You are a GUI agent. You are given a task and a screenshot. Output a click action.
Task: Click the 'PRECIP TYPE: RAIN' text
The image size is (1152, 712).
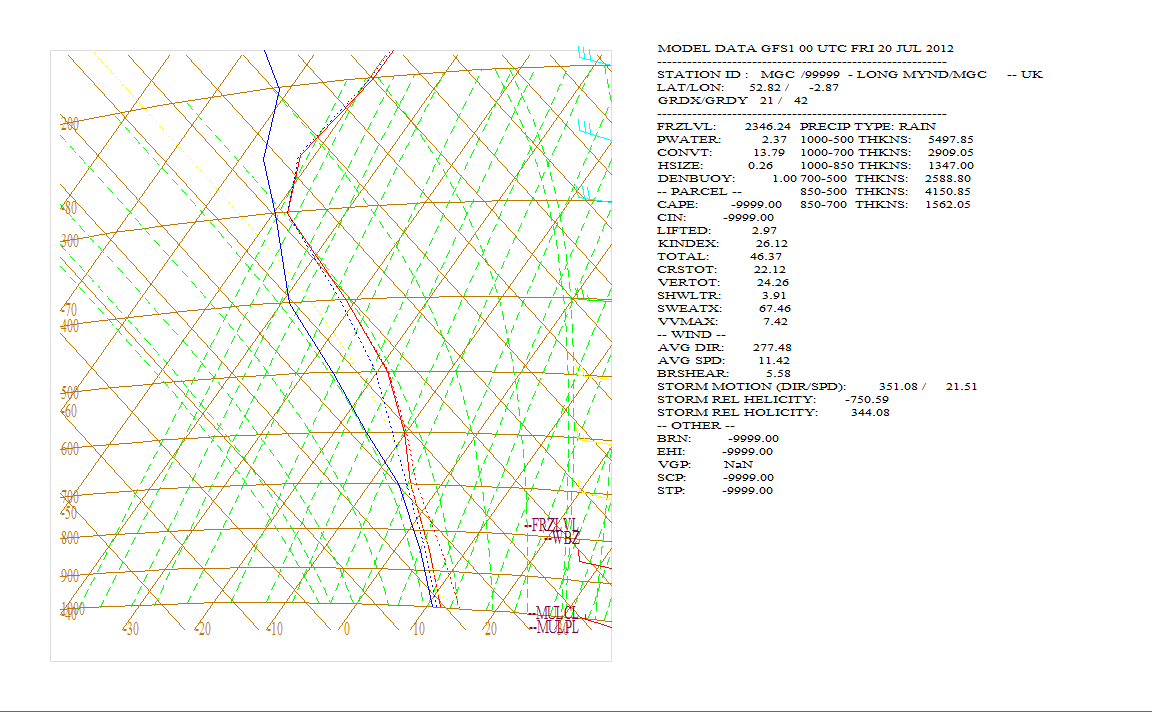[868, 126]
